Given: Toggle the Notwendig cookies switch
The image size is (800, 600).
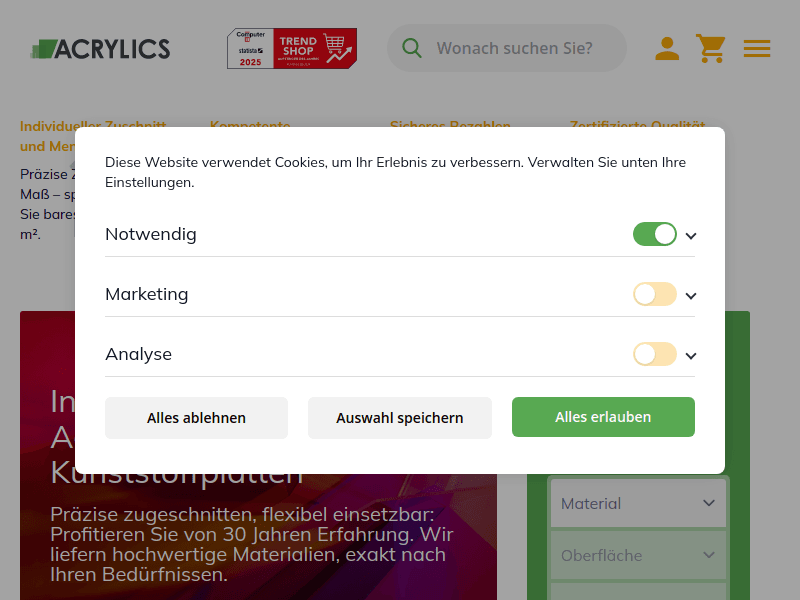Looking at the screenshot, I should (655, 234).
